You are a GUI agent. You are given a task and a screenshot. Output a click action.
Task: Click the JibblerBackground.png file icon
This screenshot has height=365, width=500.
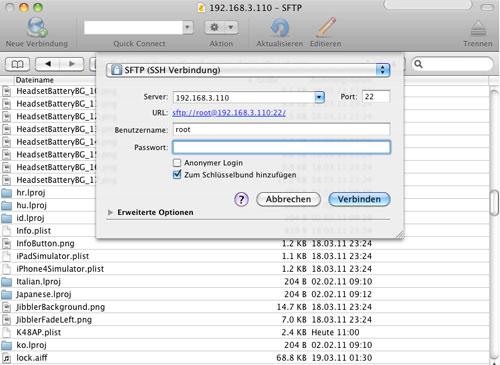6,307
